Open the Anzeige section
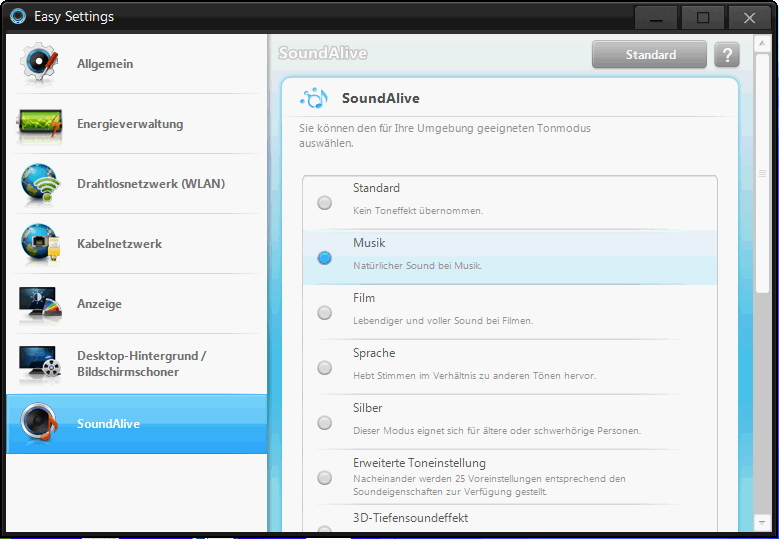 [x=137, y=304]
